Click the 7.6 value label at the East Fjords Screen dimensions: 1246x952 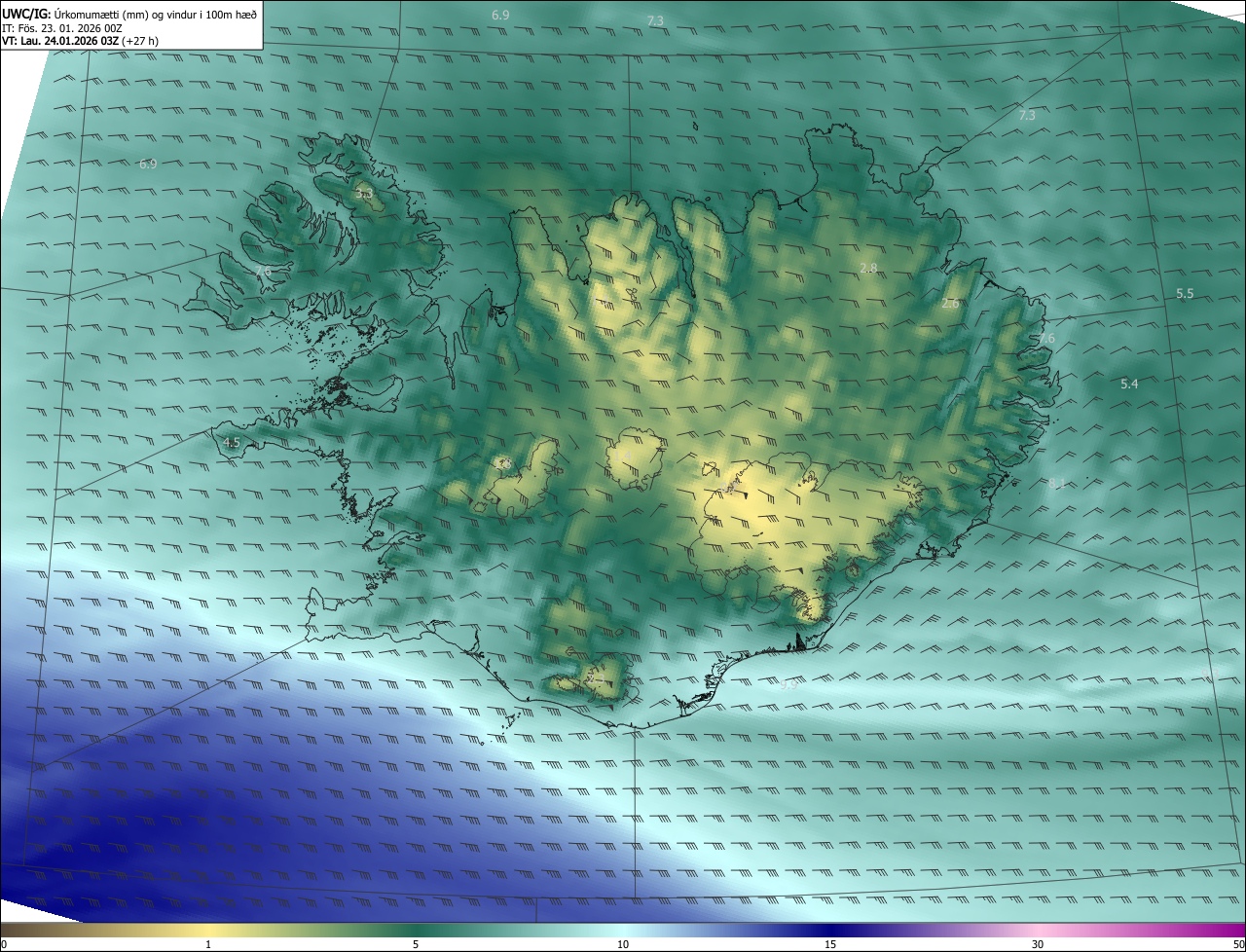(1046, 338)
